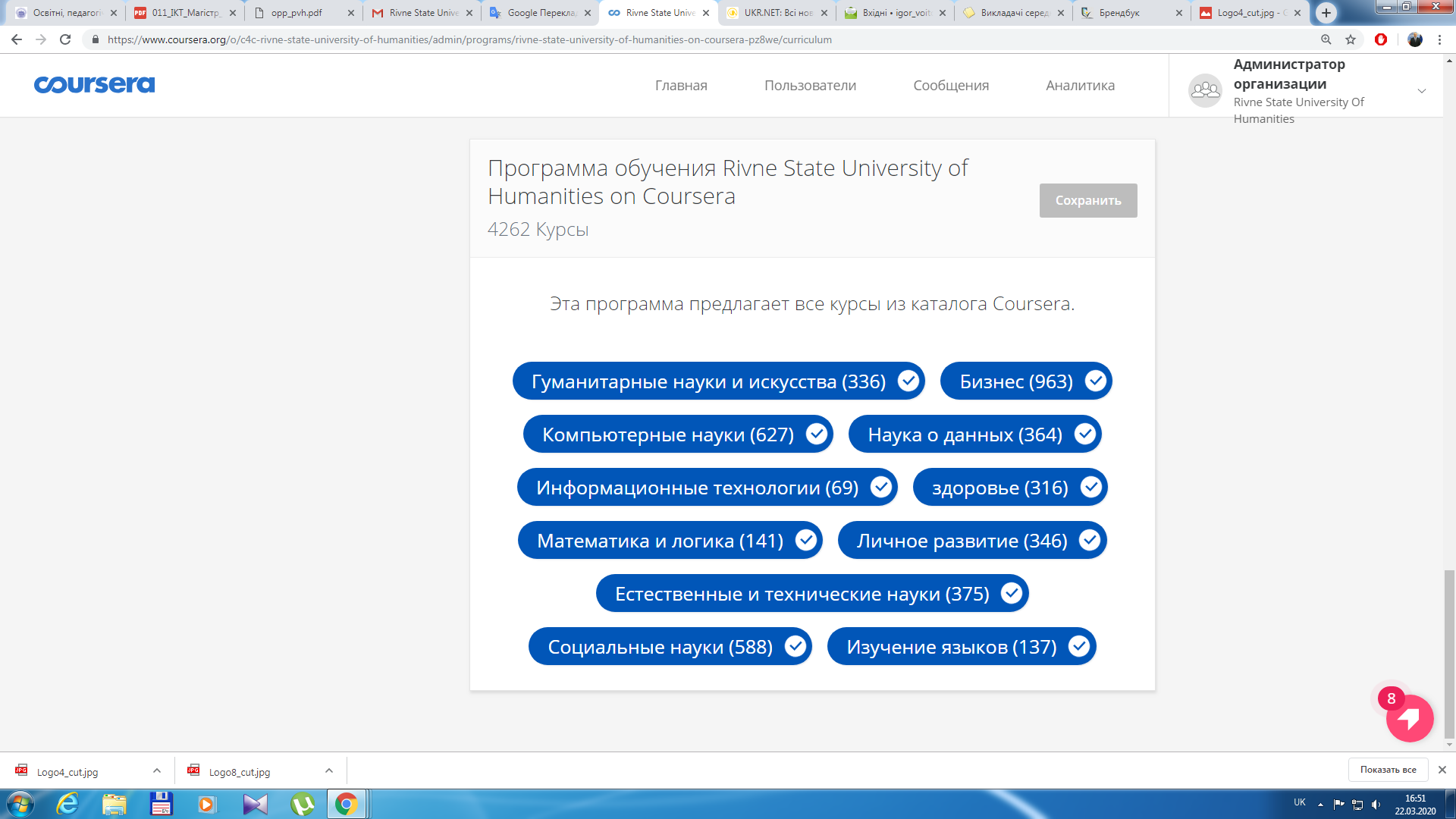Open the red chat support bubble
This screenshot has height=819, width=1456.
tap(1410, 718)
